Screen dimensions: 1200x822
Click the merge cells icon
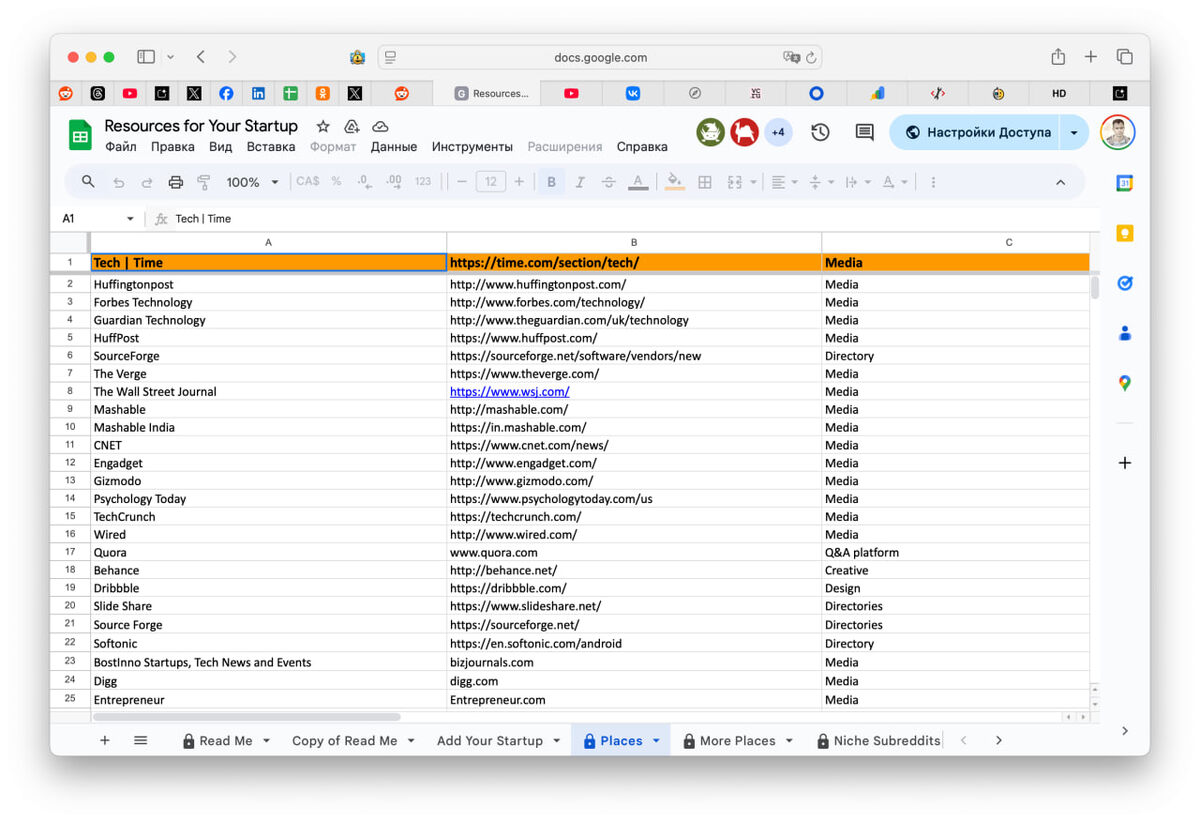pos(735,182)
